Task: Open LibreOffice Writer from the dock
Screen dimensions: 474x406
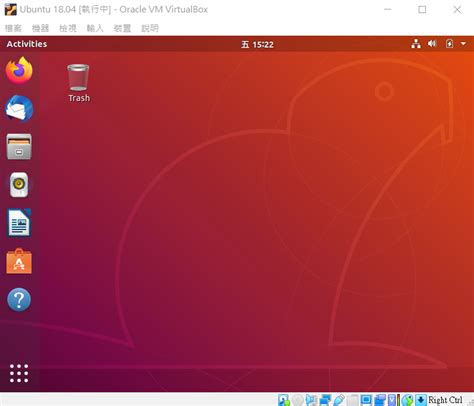Action: [19, 223]
